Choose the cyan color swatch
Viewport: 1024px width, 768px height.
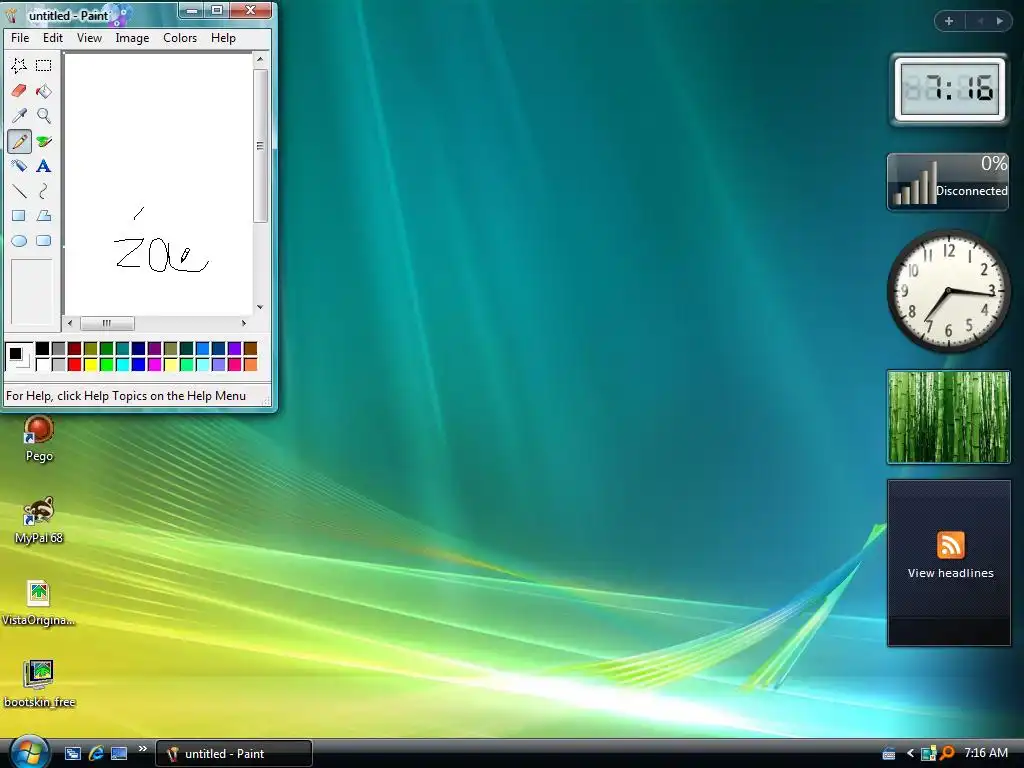pyautogui.click(x=122, y=364)
